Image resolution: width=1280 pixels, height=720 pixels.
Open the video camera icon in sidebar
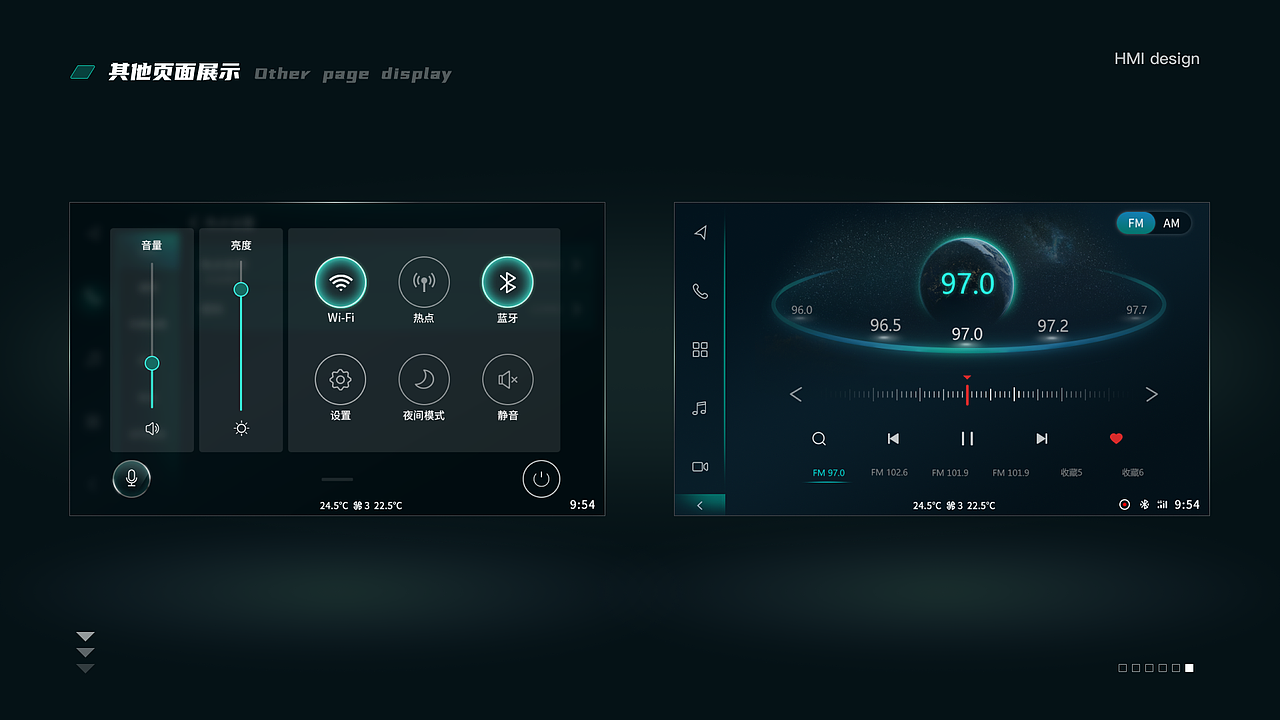click(700, 467)
